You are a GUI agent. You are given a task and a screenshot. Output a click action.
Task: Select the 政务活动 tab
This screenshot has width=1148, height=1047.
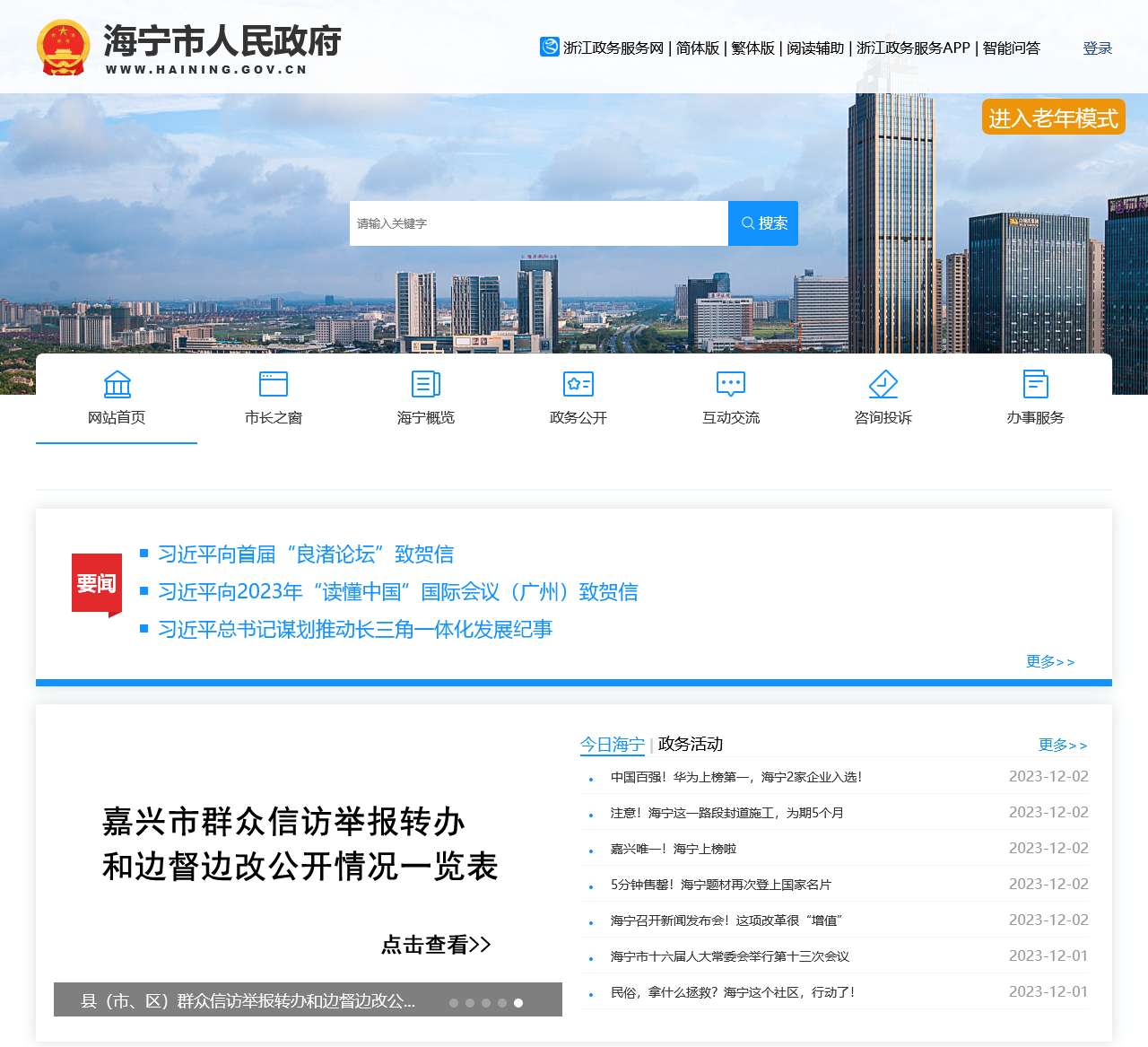(x=691, y=745)
